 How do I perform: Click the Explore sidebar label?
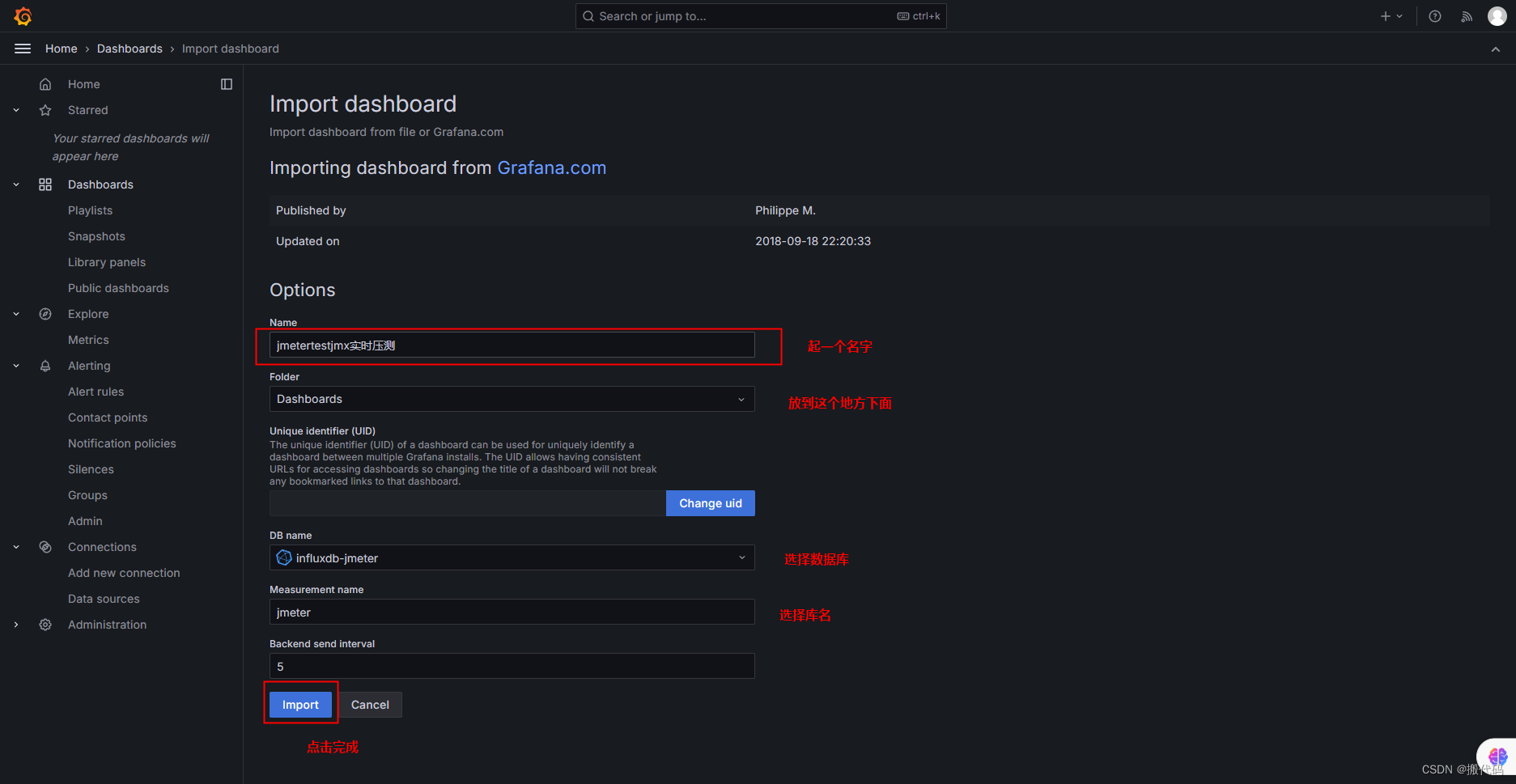[88, 314]
